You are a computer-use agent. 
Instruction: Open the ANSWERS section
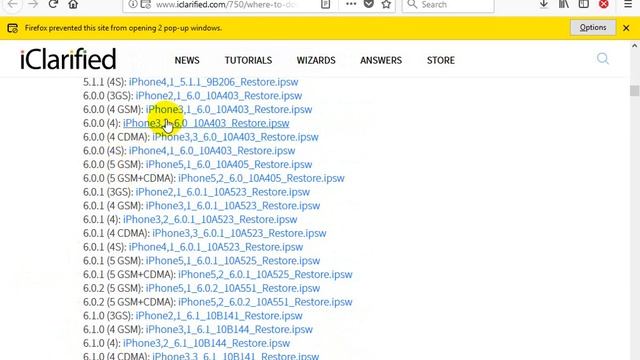coord(381,60)
